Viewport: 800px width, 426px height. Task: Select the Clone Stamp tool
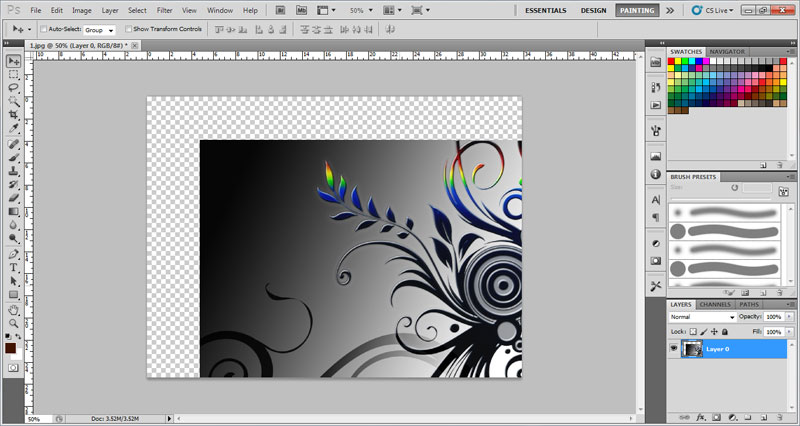(x=14, y=171)
